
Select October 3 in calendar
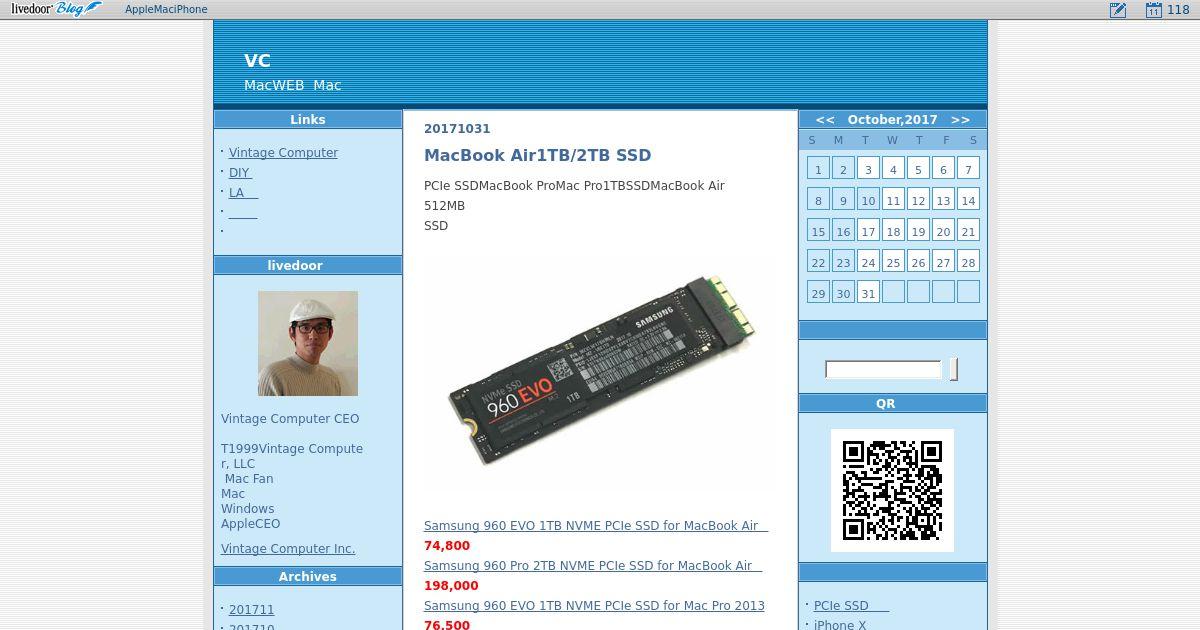click(868, 169)
